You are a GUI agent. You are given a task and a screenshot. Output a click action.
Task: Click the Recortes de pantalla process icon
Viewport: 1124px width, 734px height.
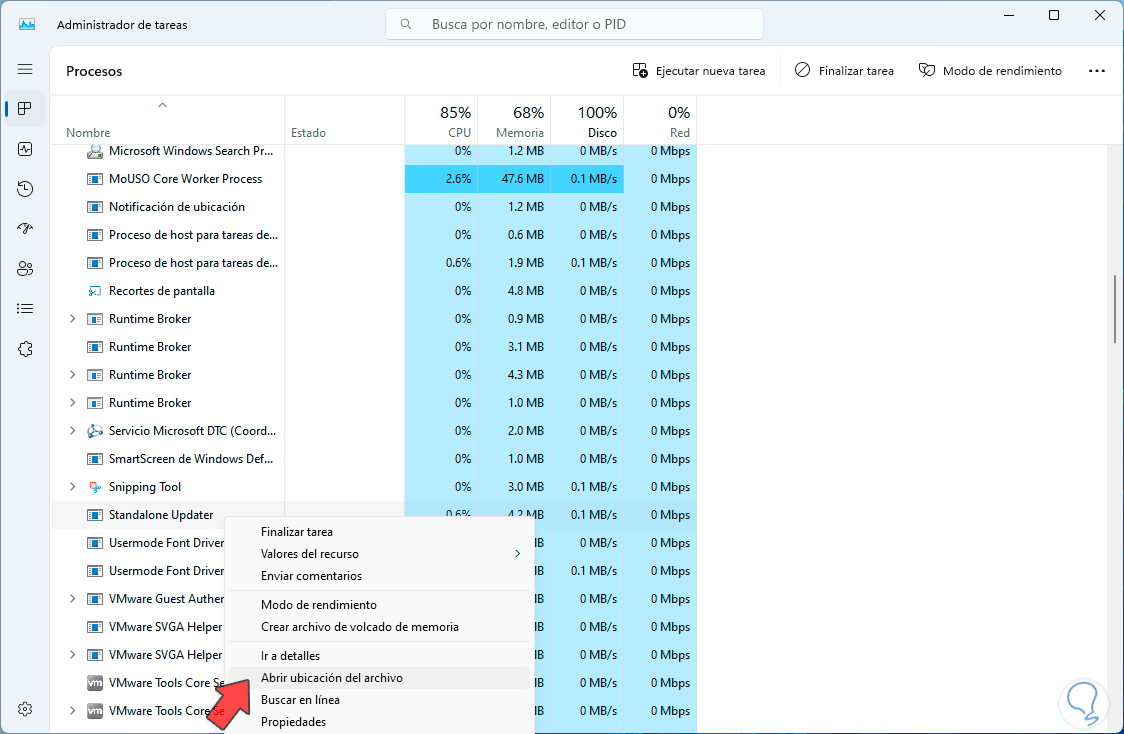click(95, 291)
